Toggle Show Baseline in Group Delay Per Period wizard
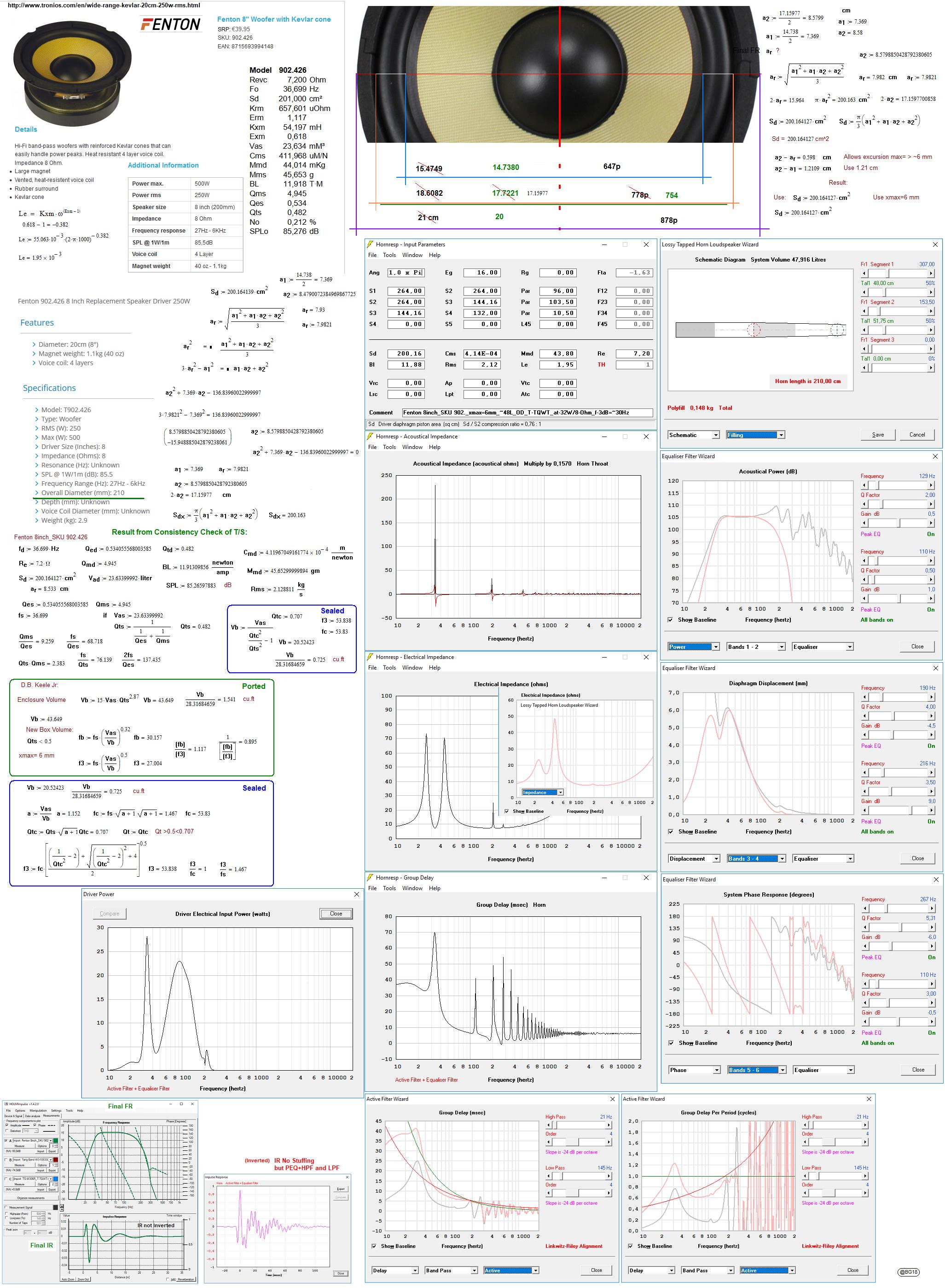The width and height of the screenshot is (945, 1288). (630, 1246)
